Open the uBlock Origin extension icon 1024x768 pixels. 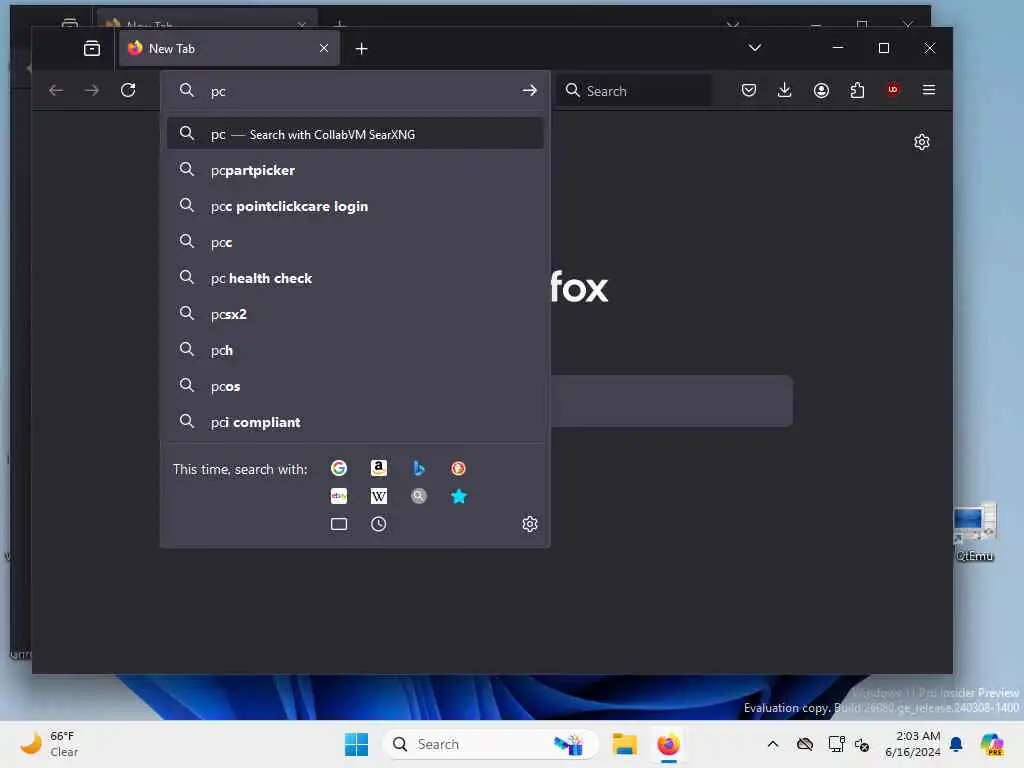pos(893,90)
